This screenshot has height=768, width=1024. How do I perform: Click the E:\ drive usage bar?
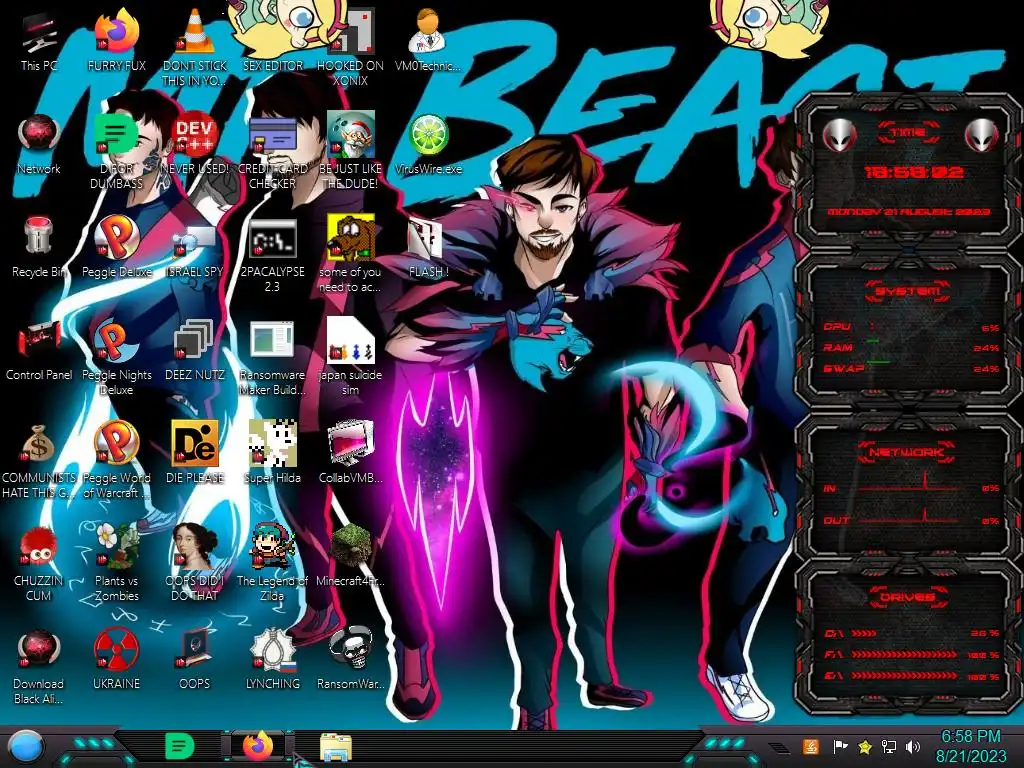click(x=904, y=676)
